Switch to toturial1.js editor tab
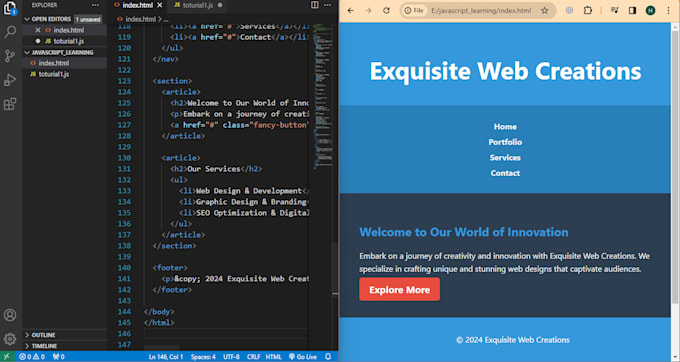Screen dimensions: 680x362 (197, 5)
